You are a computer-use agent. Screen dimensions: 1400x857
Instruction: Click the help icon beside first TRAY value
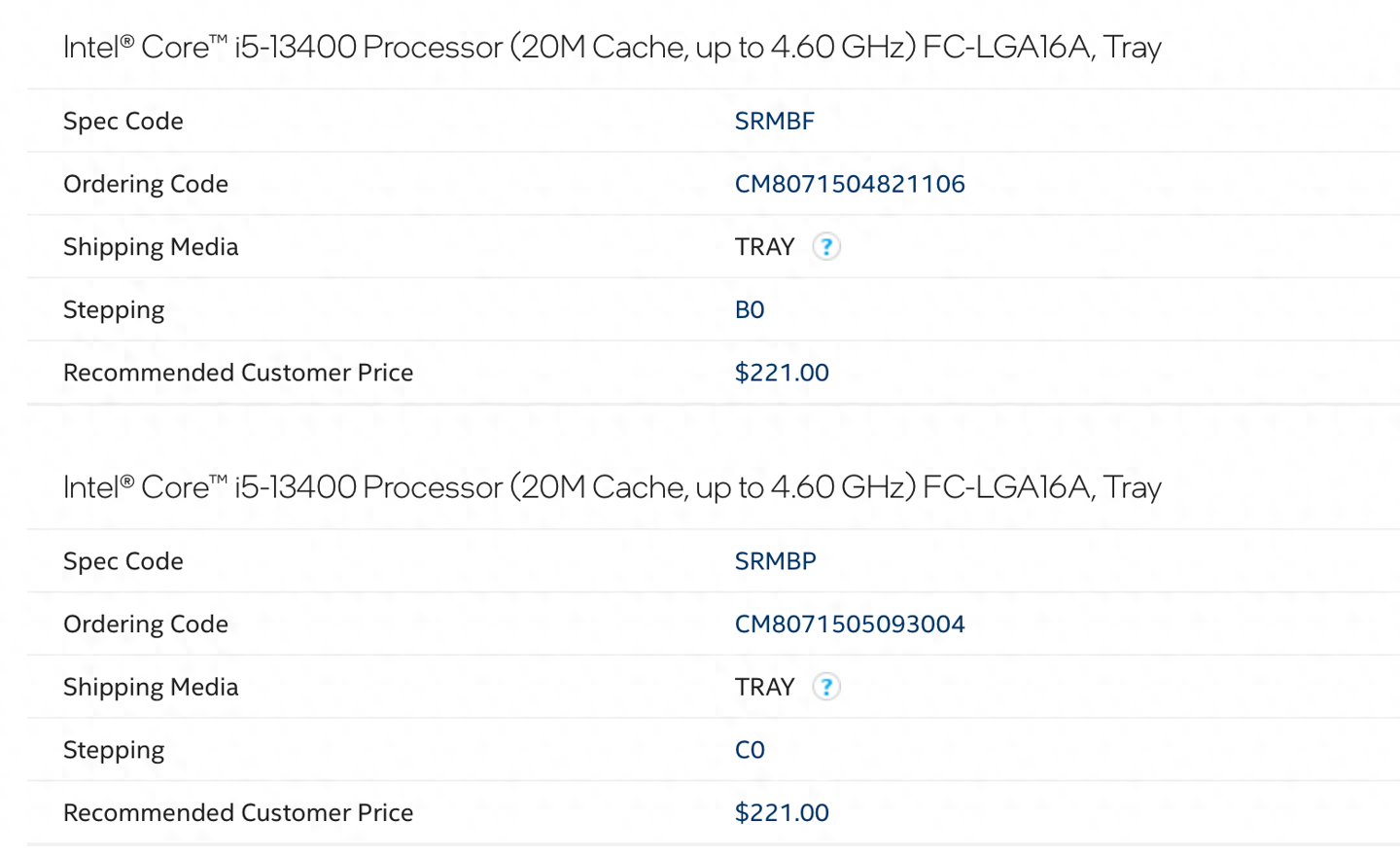(x=825, y=247)
